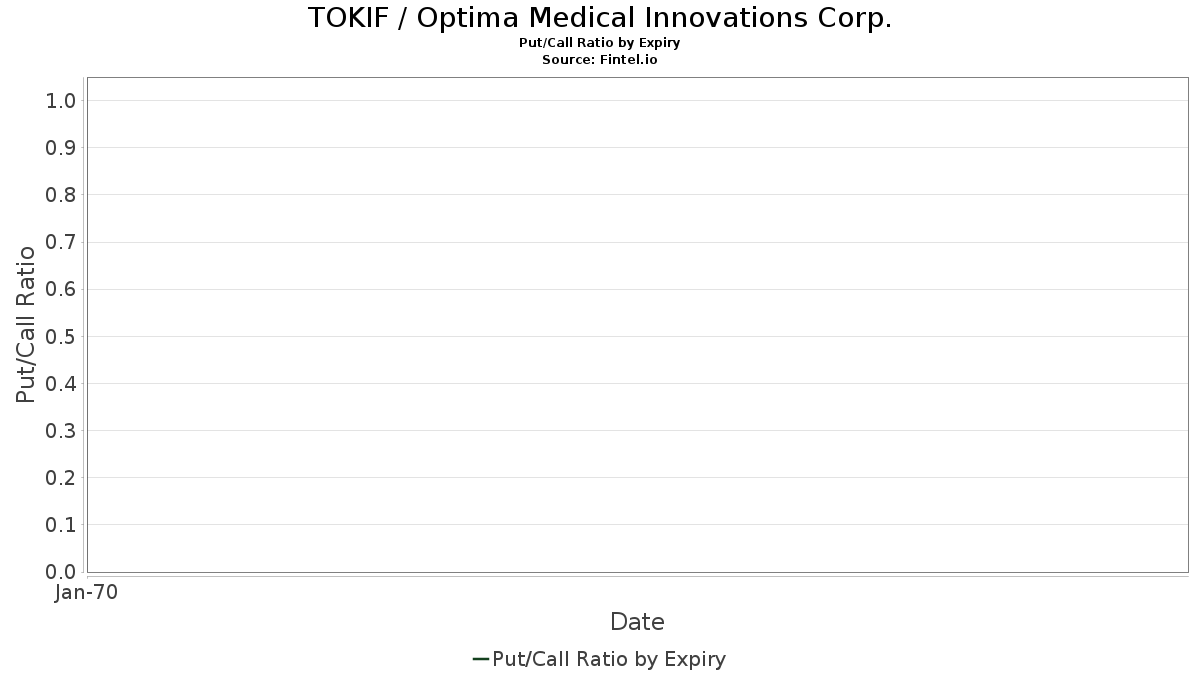Click the 0.5 y-axis label

click(x=61, y=336)
